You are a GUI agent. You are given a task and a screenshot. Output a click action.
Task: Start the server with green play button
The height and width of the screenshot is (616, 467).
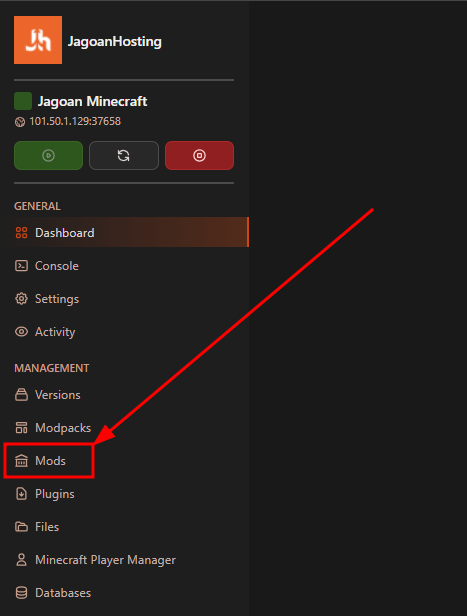[x=48, y=156]
